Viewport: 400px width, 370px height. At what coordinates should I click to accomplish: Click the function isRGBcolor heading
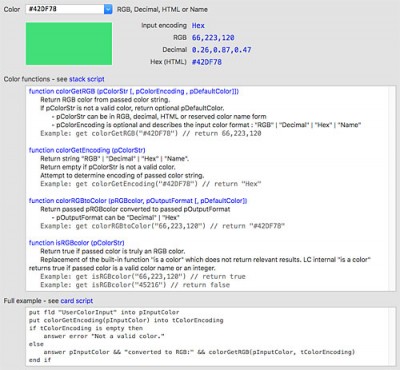77,243
